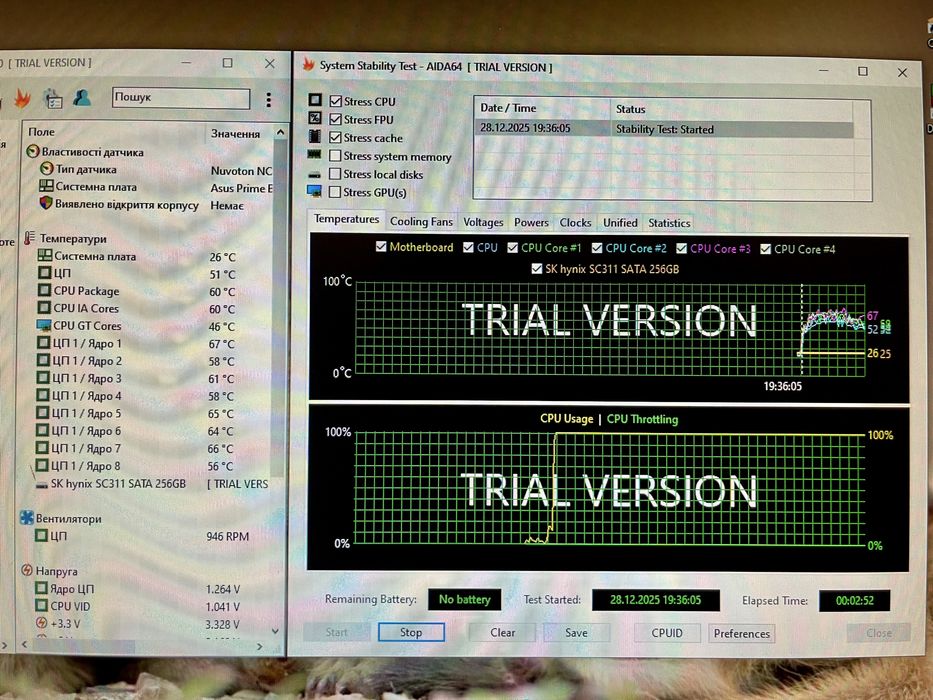The width and height of the screenshot is (933, 700).
Task: Open the flame stability test toolbar icon
Action: tap(23, 98)
